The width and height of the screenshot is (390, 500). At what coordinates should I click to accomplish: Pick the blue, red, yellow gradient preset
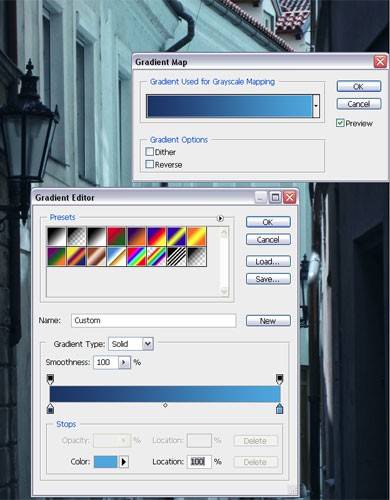tap(157, 236)
